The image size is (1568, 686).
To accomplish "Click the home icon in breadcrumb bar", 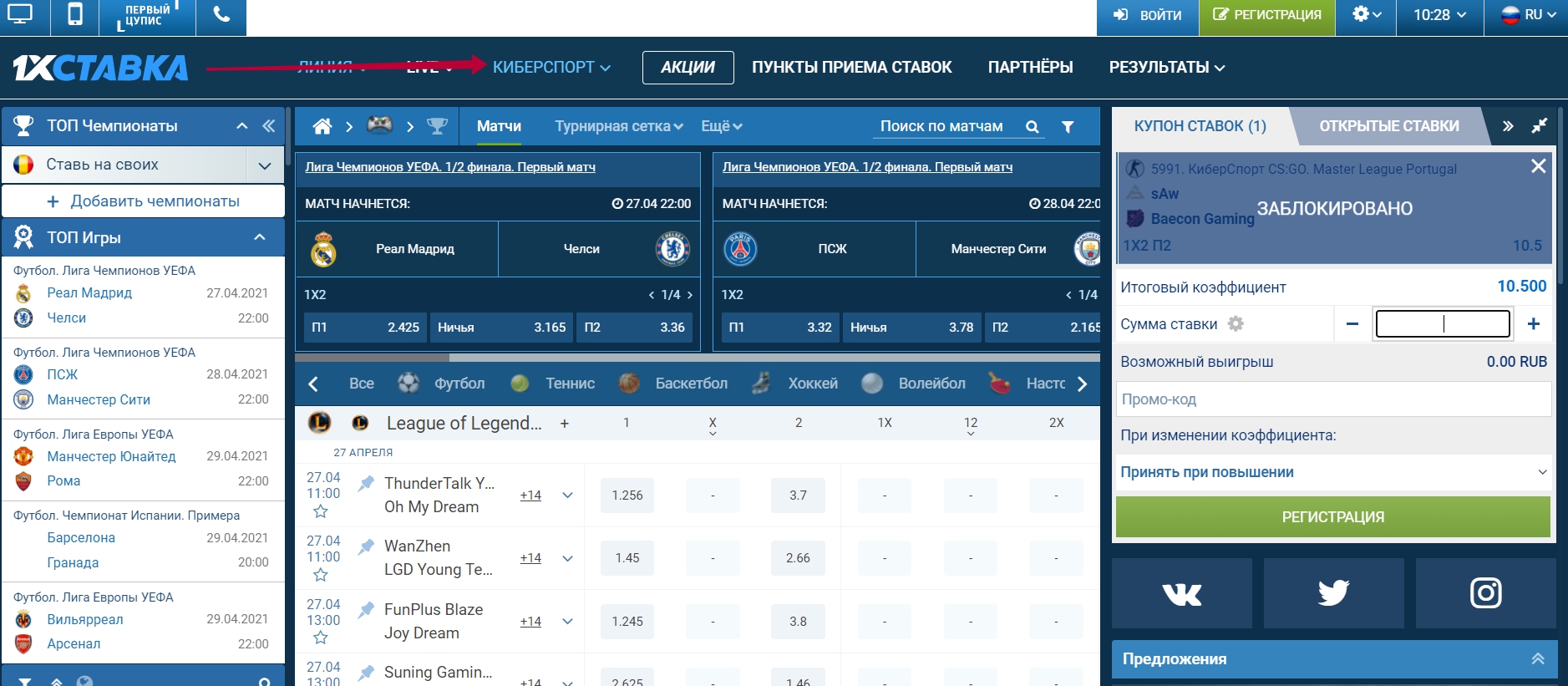I will pos(322,126).
